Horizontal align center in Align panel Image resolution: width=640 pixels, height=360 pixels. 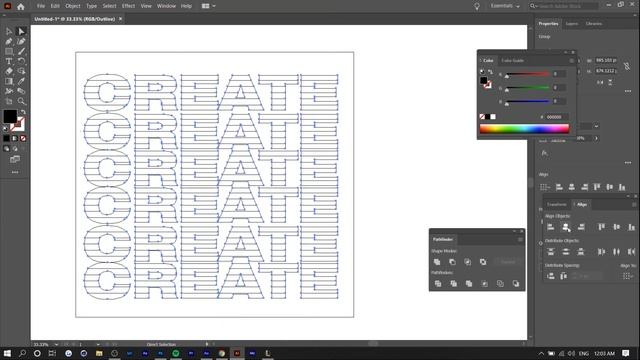point(566,227)
